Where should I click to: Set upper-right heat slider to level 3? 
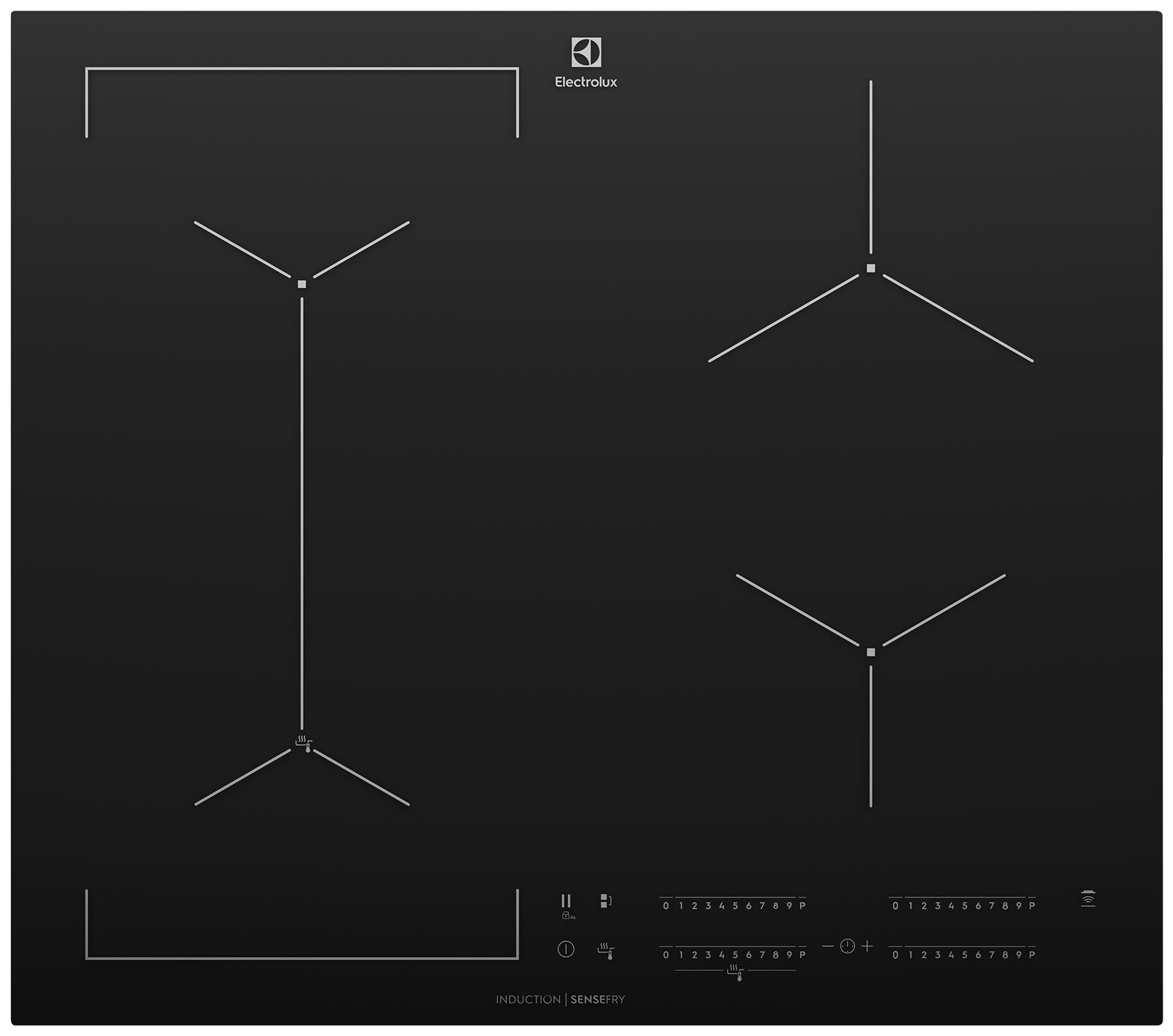[x=937, y=905]
